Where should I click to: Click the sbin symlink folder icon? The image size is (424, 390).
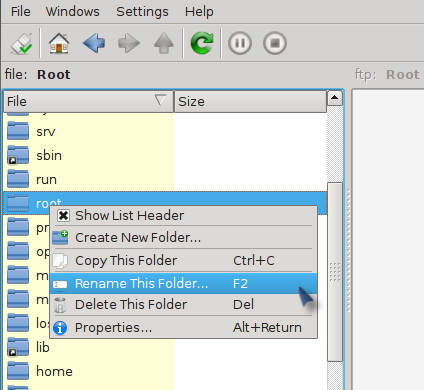coord(18,155)
